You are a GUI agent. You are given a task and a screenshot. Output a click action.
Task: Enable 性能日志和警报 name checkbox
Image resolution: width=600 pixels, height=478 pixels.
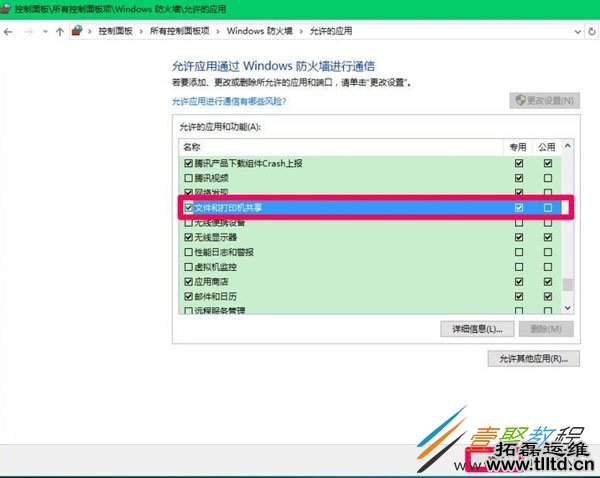(188, 252)
